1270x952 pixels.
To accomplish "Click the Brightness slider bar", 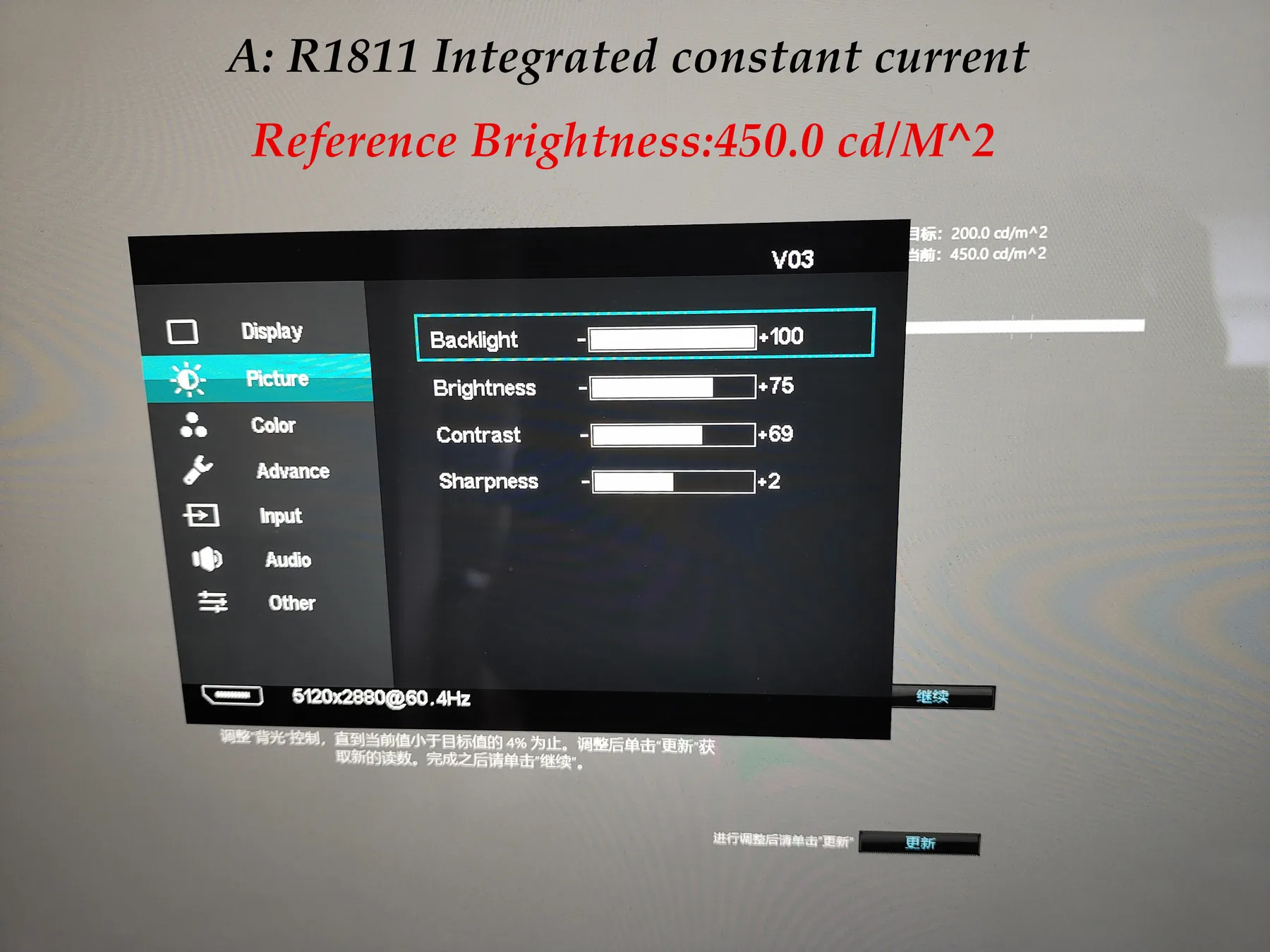I will click(673, 387).
